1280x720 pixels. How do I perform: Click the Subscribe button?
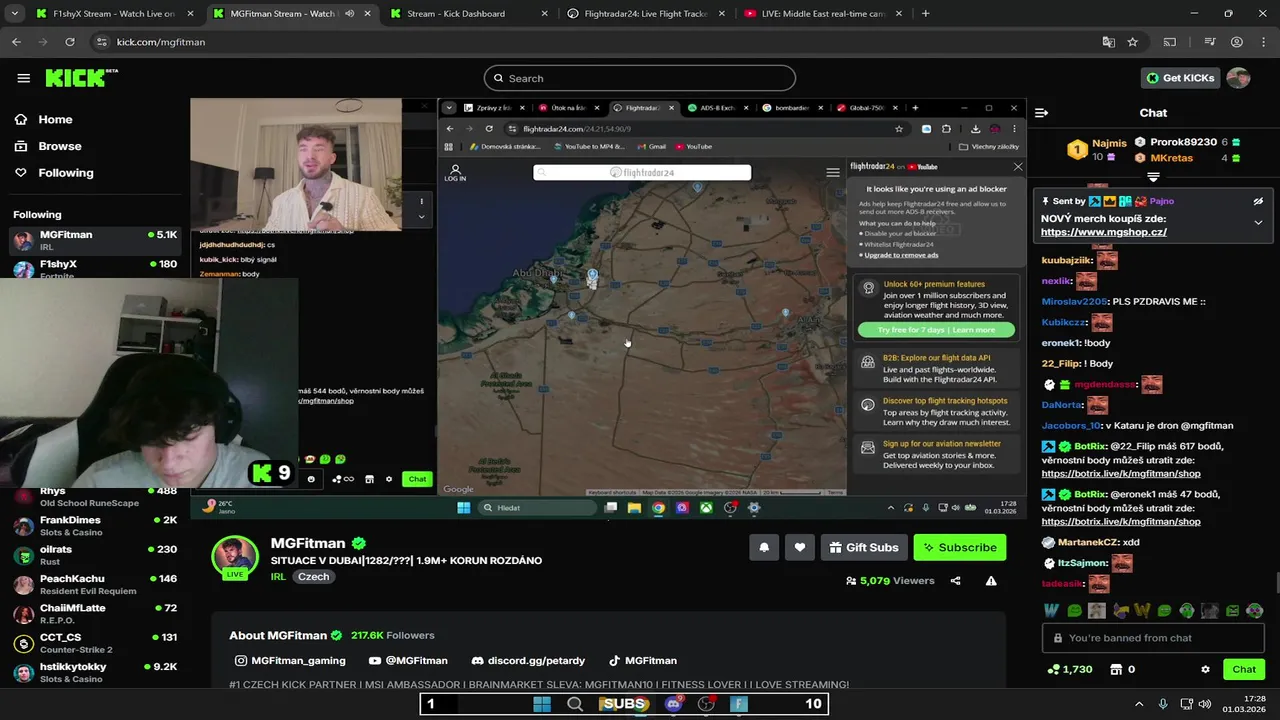pyautogui.click(x=960, y=547)
